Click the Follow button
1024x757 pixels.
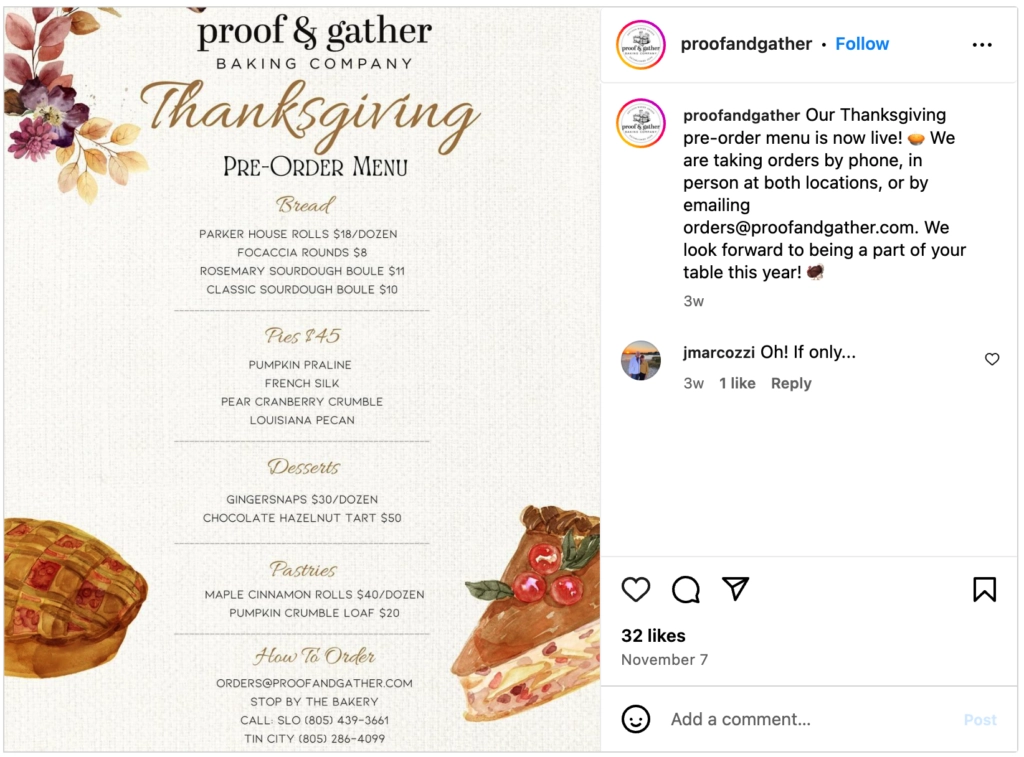coord(862,44)
